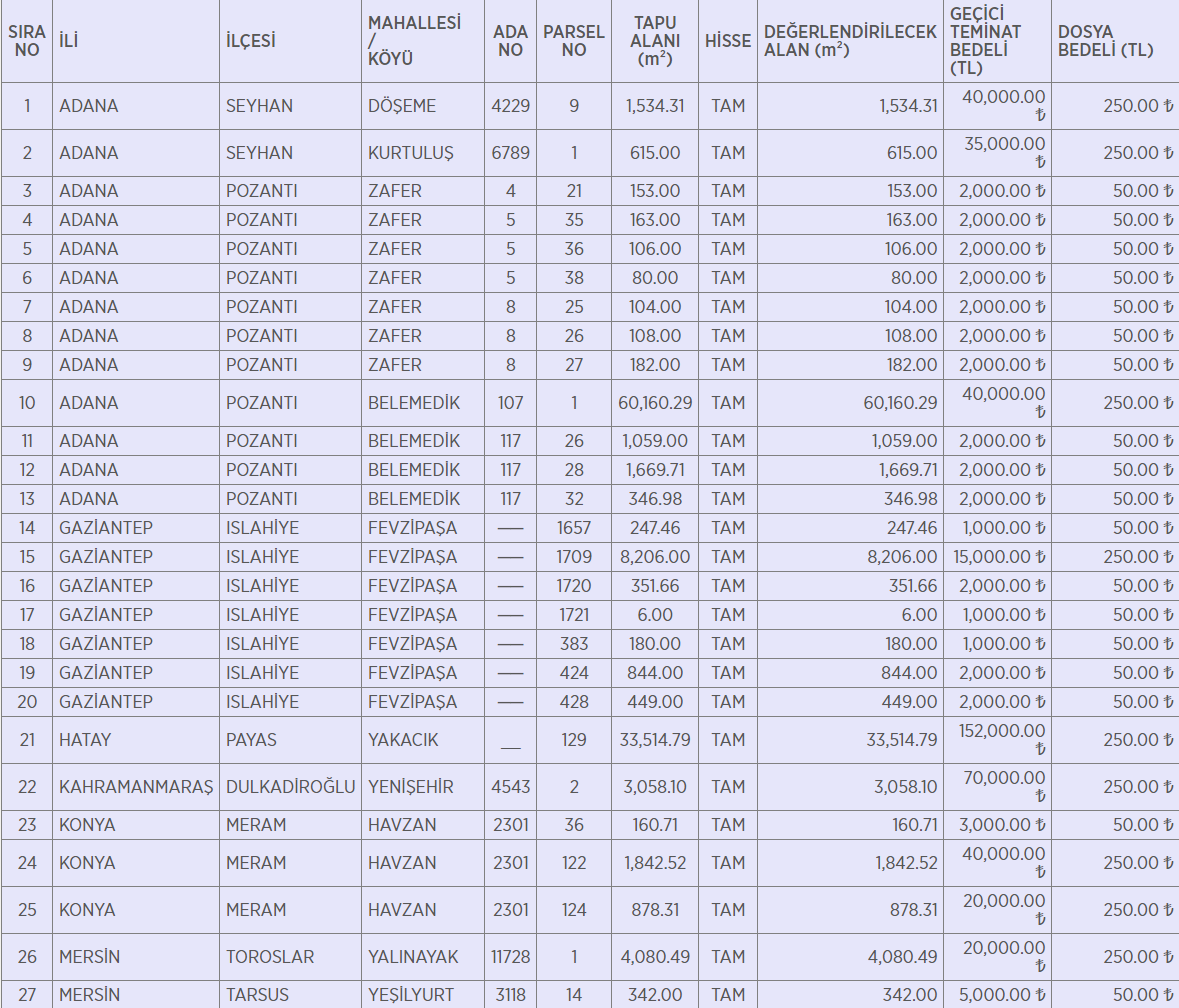Select ada number 6789
Image resolution: width=1179 pixels, height=1008 pixels.
510,153
